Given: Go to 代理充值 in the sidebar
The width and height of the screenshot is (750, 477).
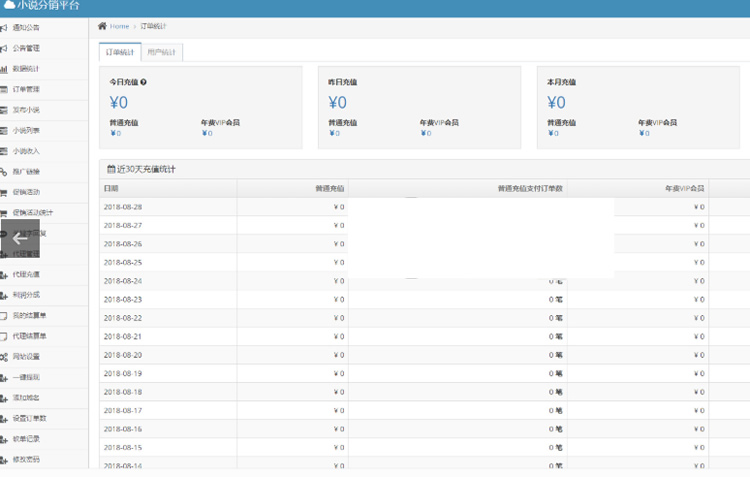Looking at the screenshot, I should pyautogui.click(x=27, y=274).
